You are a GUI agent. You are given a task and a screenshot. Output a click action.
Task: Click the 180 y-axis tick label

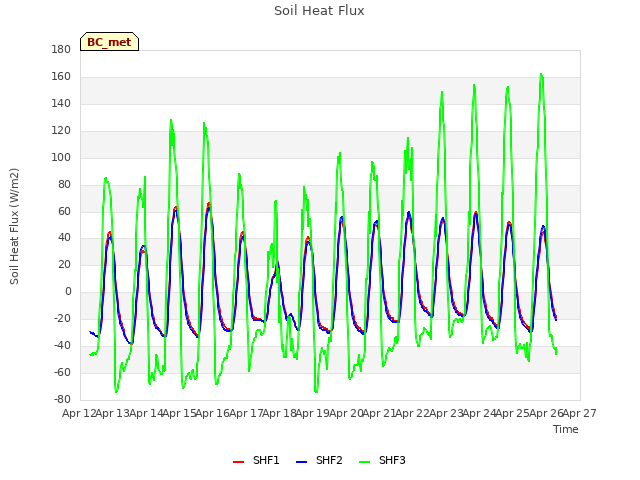click(61, 50)
